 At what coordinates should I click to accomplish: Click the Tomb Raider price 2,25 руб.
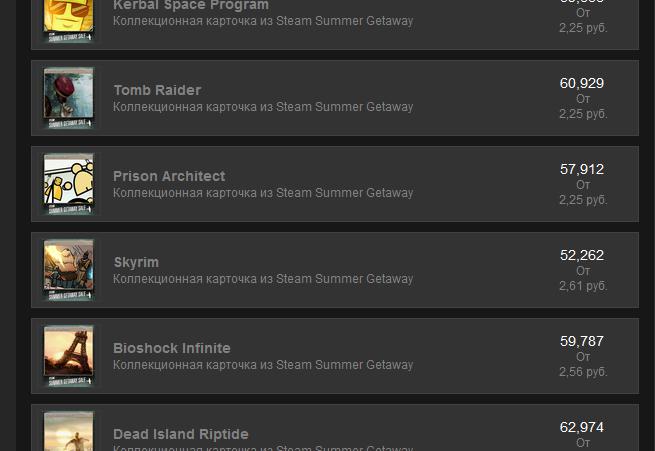pyautogui.click(x=583, y=114)
